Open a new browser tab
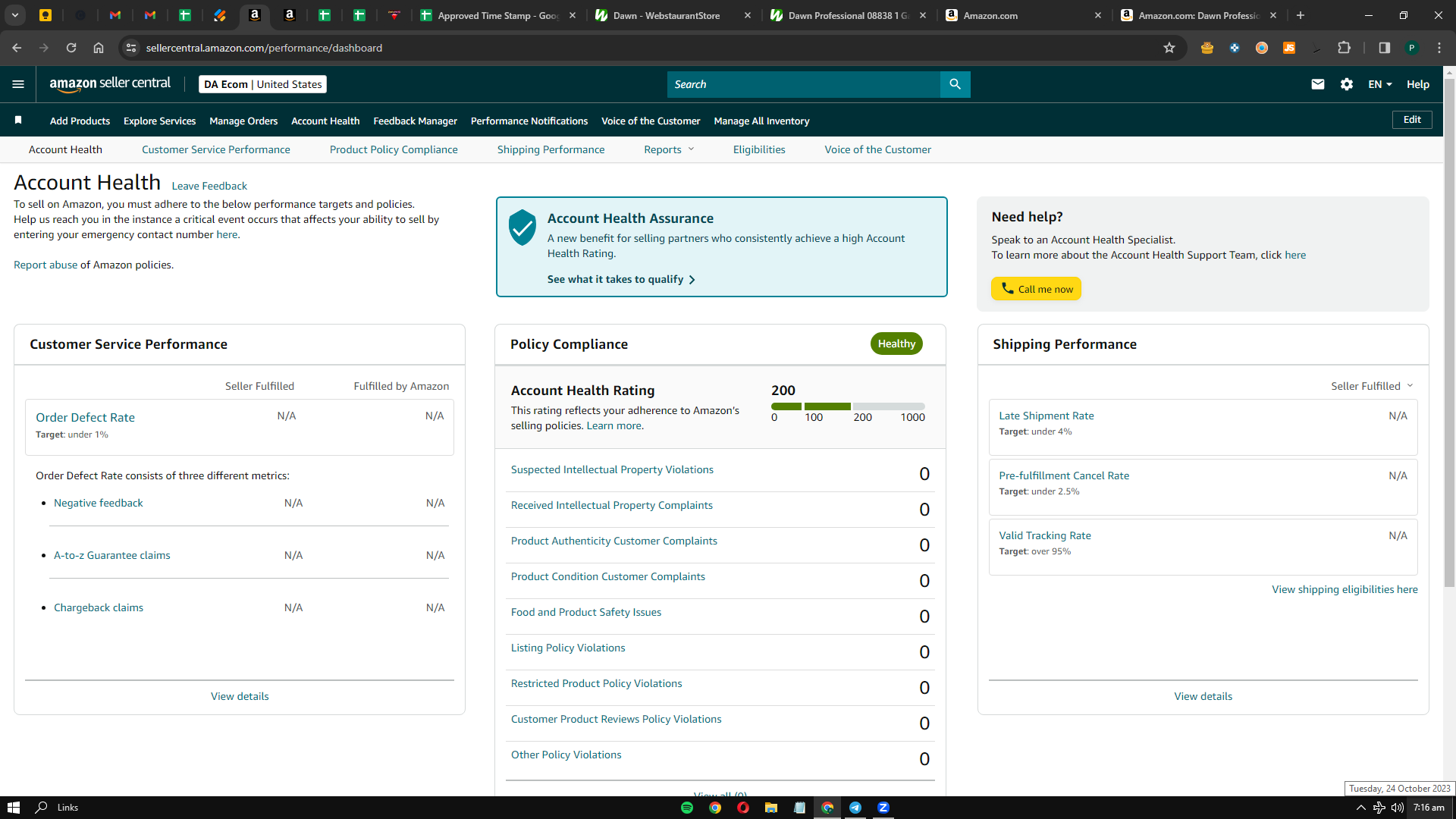1456x819 pixels. (1301, 15)
